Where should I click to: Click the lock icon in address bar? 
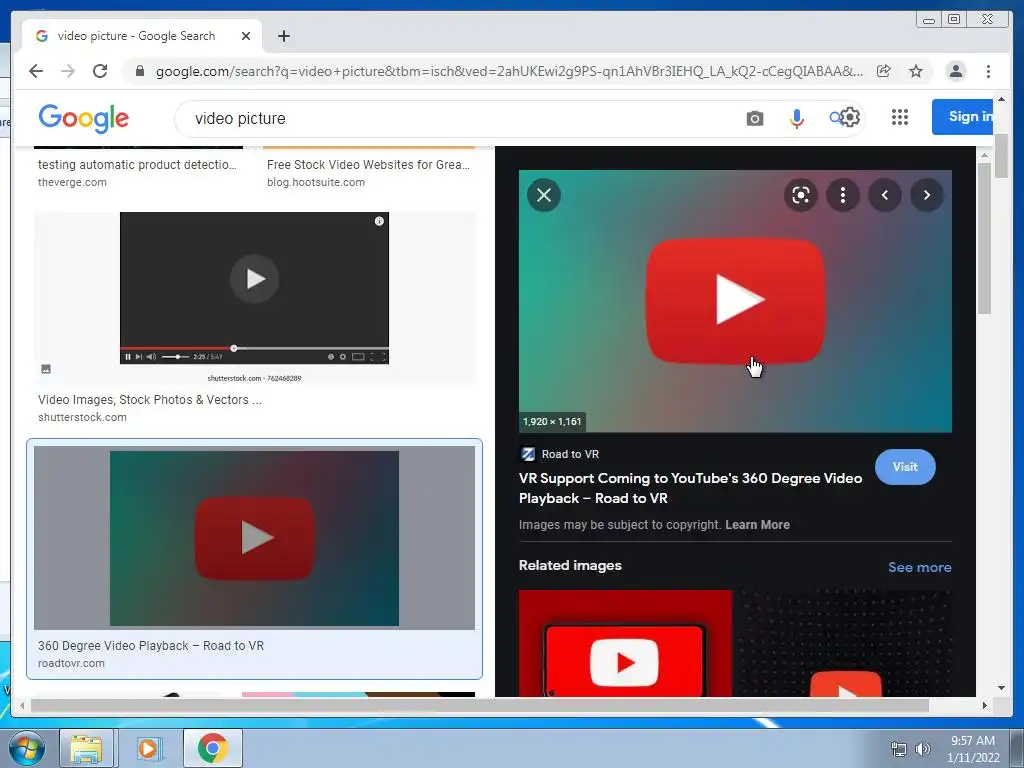(139, 71)
